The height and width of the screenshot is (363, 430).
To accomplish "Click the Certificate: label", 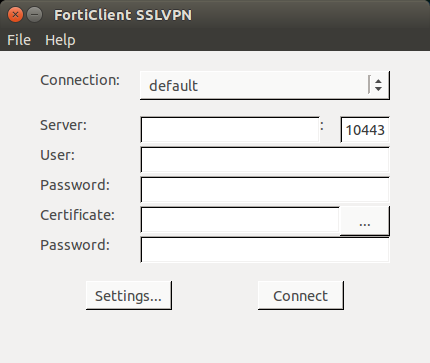I will click(x=77, y=215).
